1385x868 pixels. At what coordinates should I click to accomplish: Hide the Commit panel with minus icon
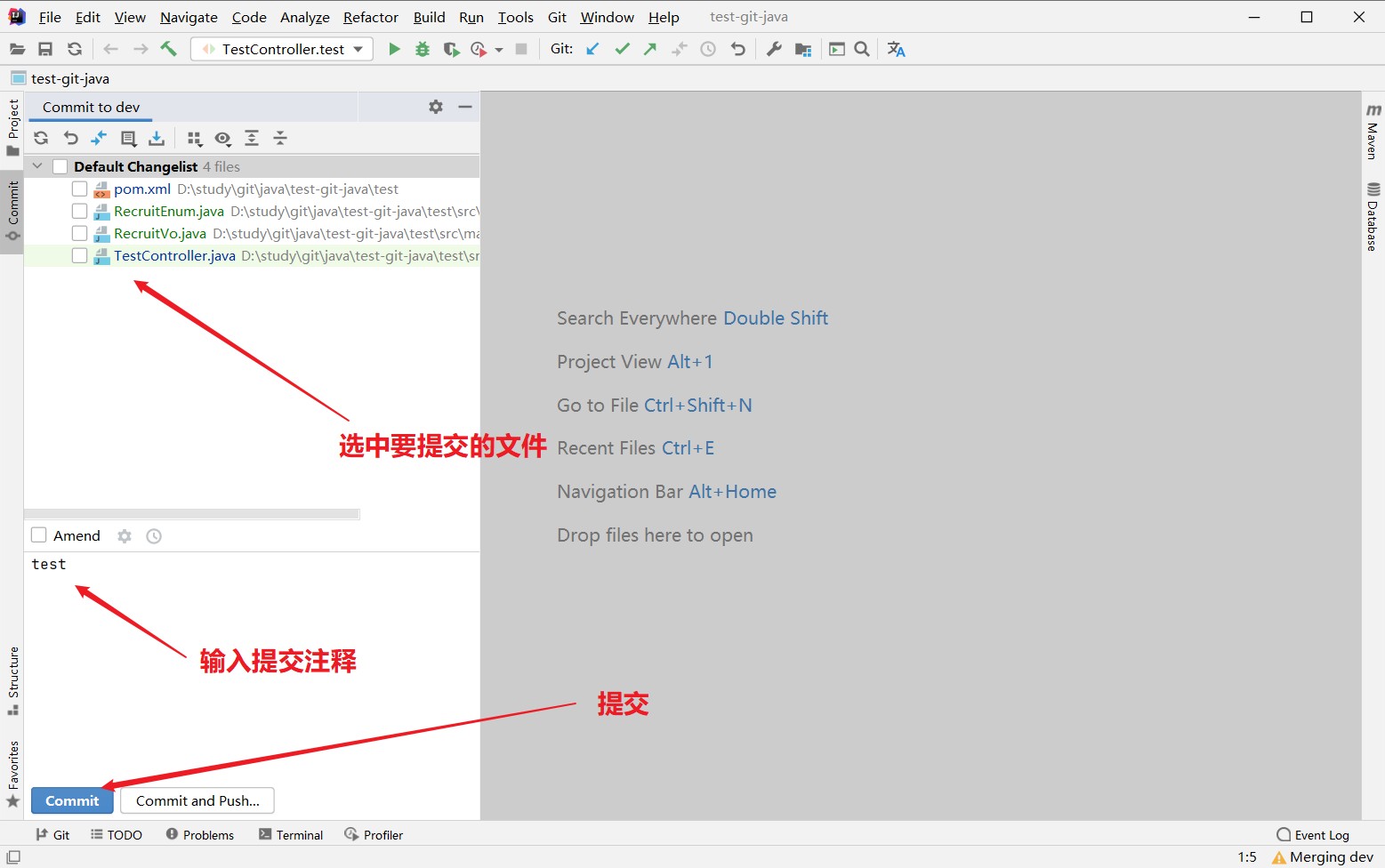click(464, 107)
